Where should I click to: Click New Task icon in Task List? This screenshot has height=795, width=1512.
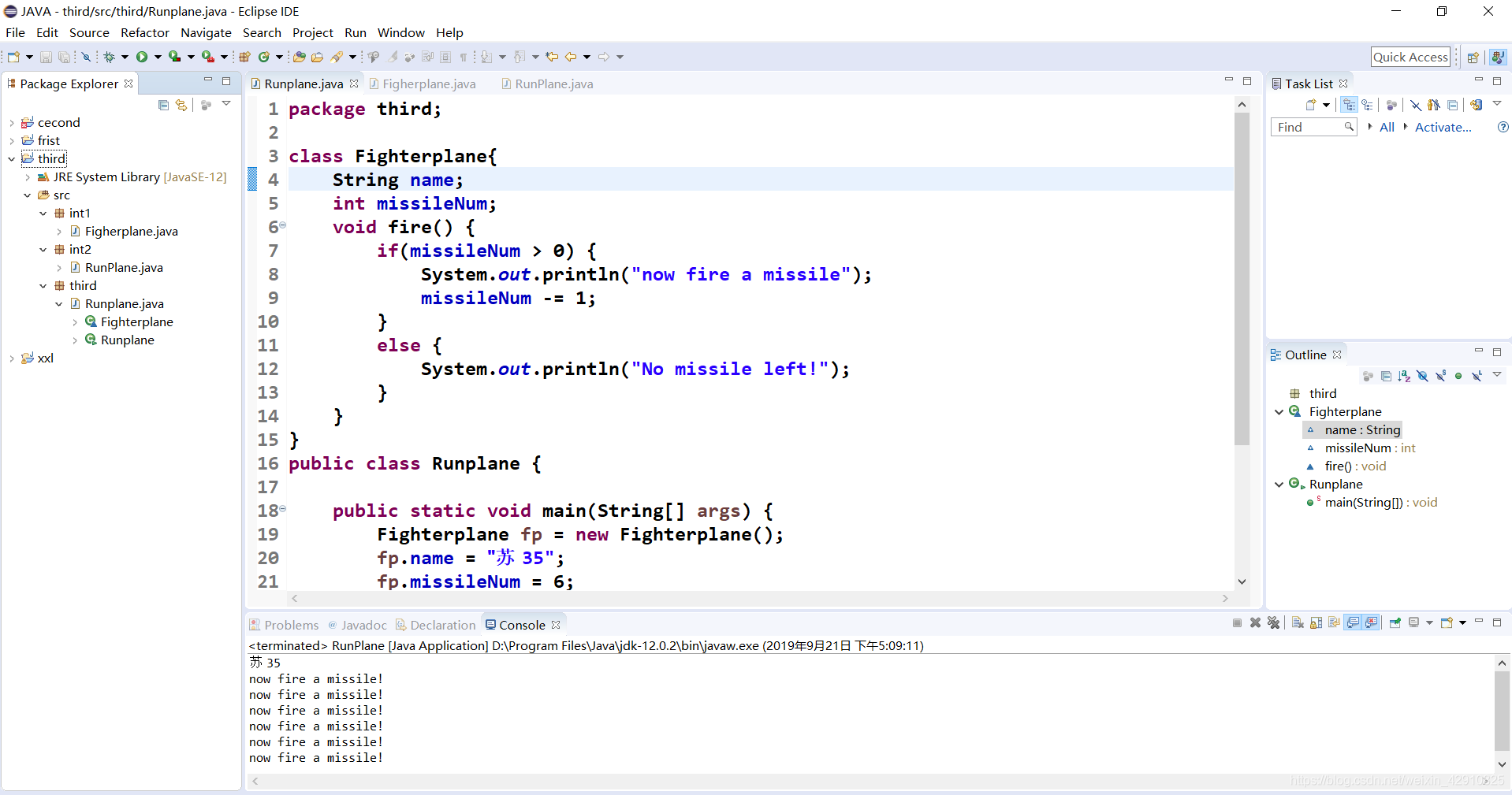pyautogui.click(x=1311, y=105)
